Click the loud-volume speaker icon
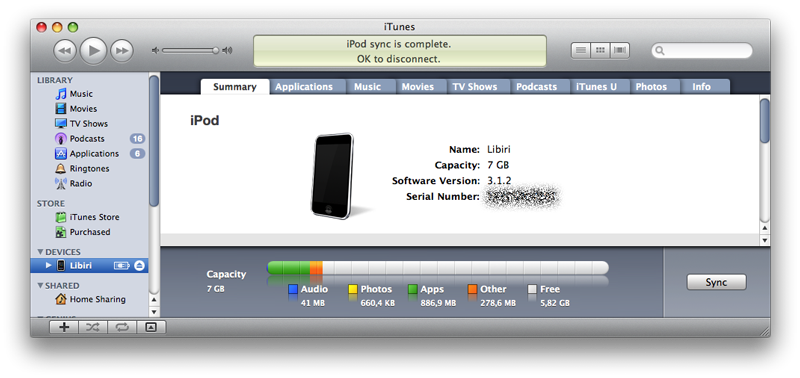 [228, 51]
